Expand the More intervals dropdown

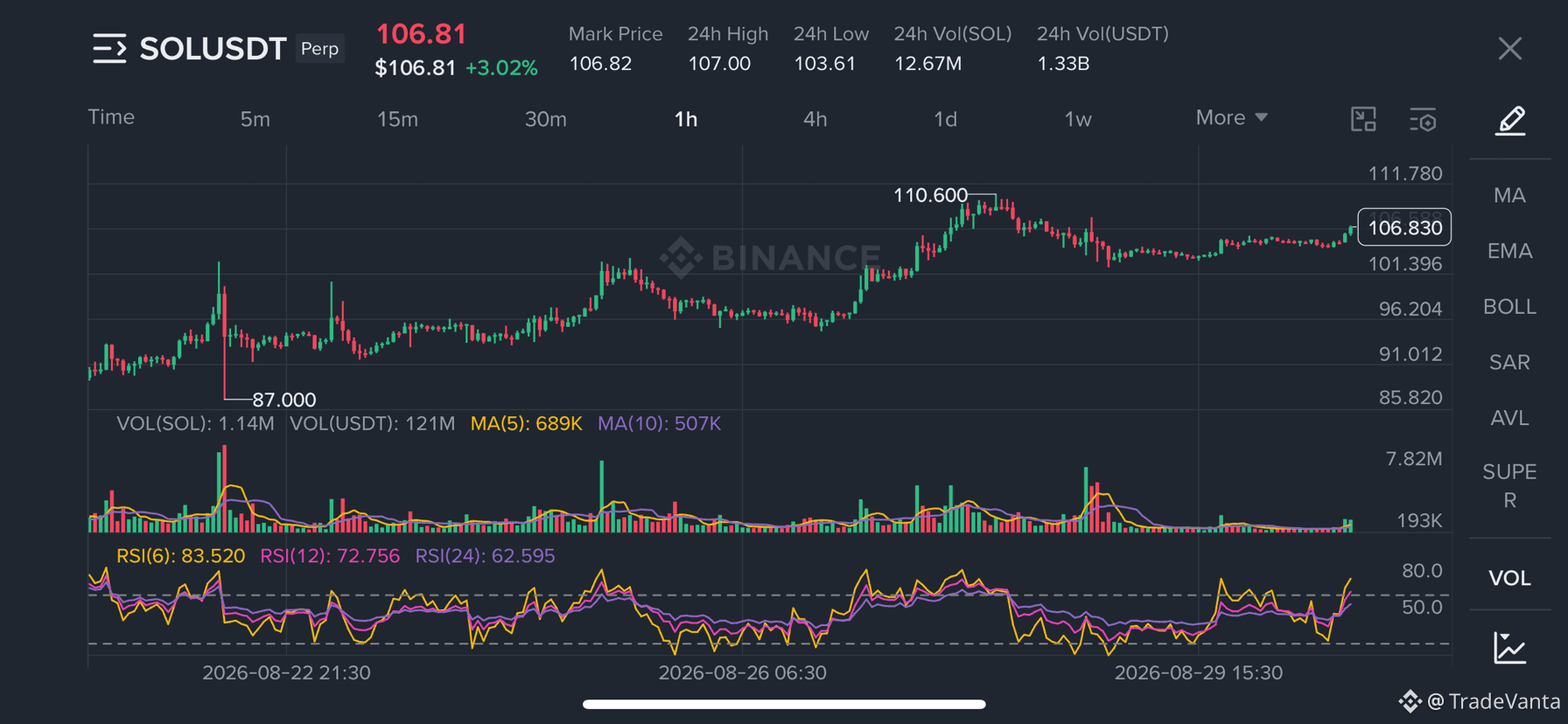1231,117
